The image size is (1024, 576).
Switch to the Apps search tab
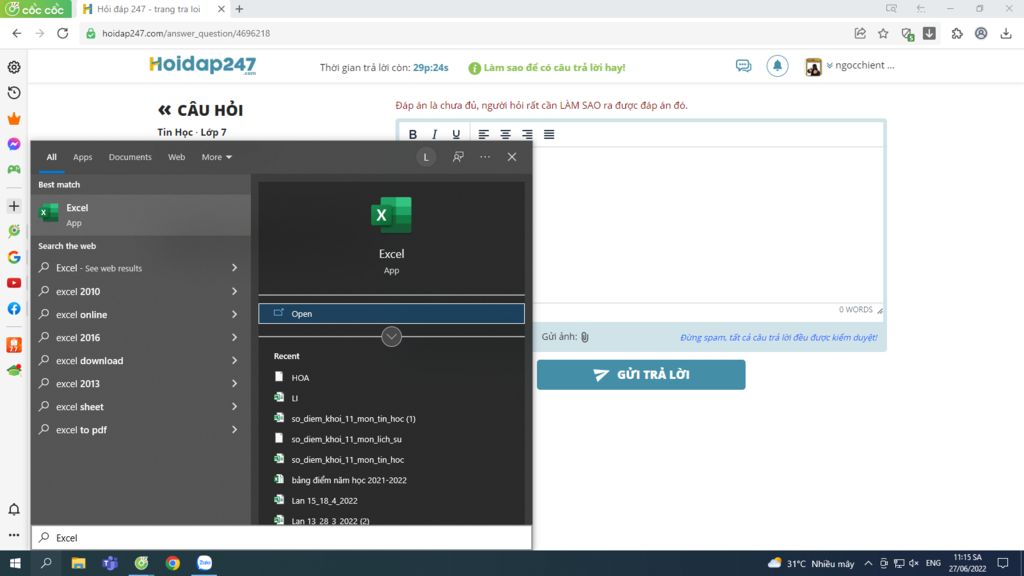tap(82, 157)
